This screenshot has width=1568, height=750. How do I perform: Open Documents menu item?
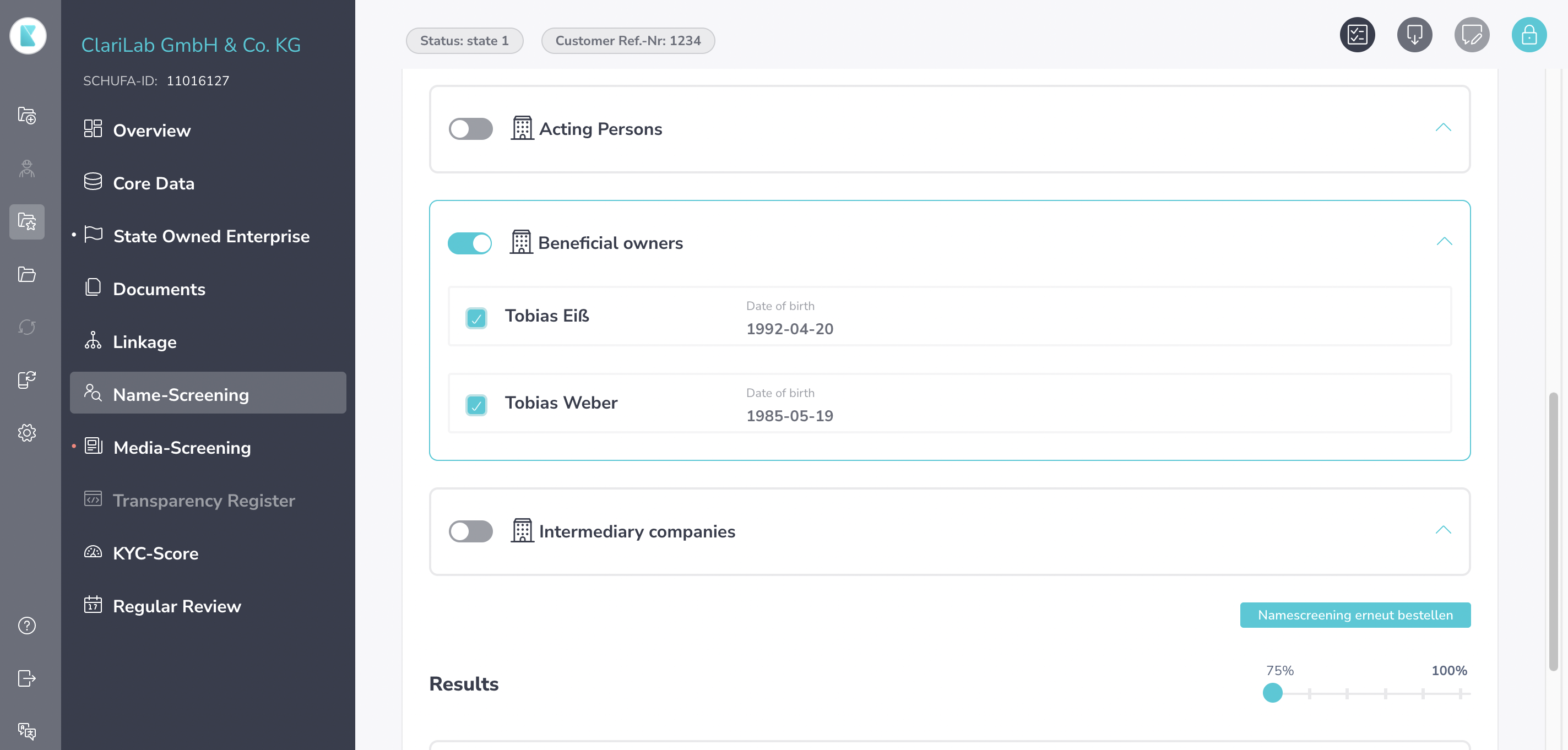(x=208, y=289)
